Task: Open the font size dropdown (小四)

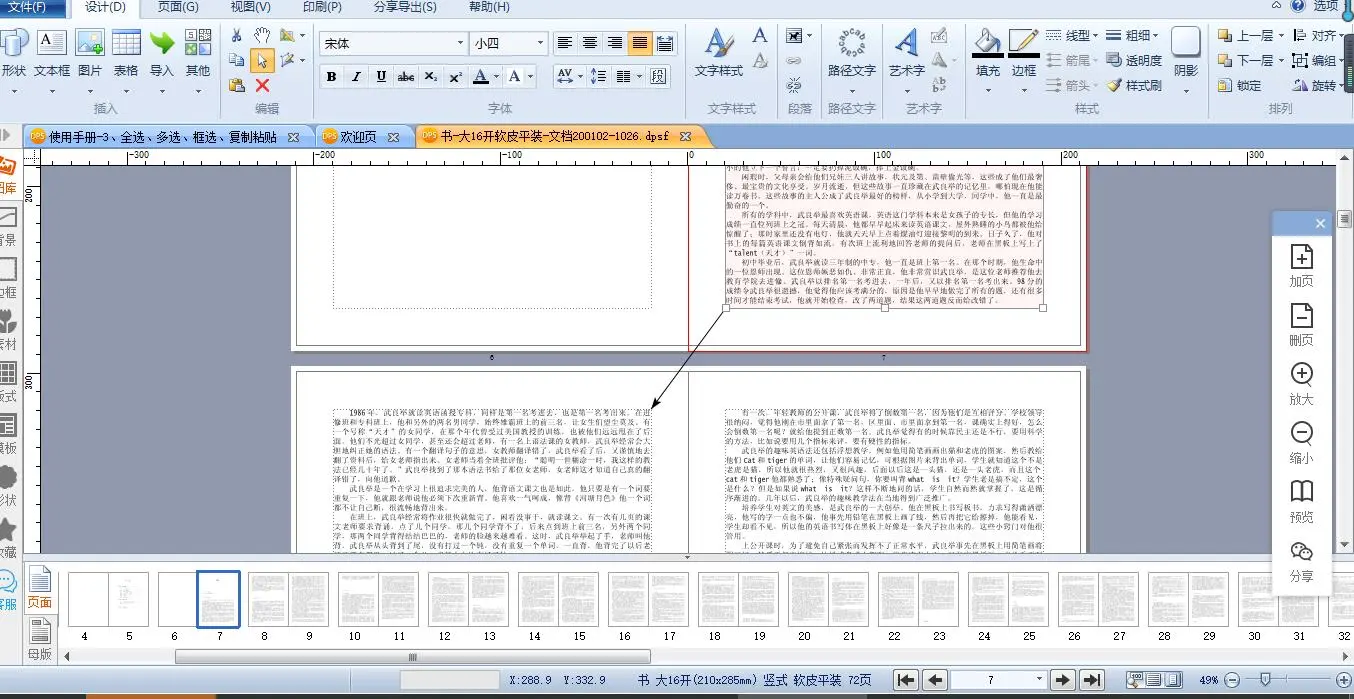Action: (540, 43)
